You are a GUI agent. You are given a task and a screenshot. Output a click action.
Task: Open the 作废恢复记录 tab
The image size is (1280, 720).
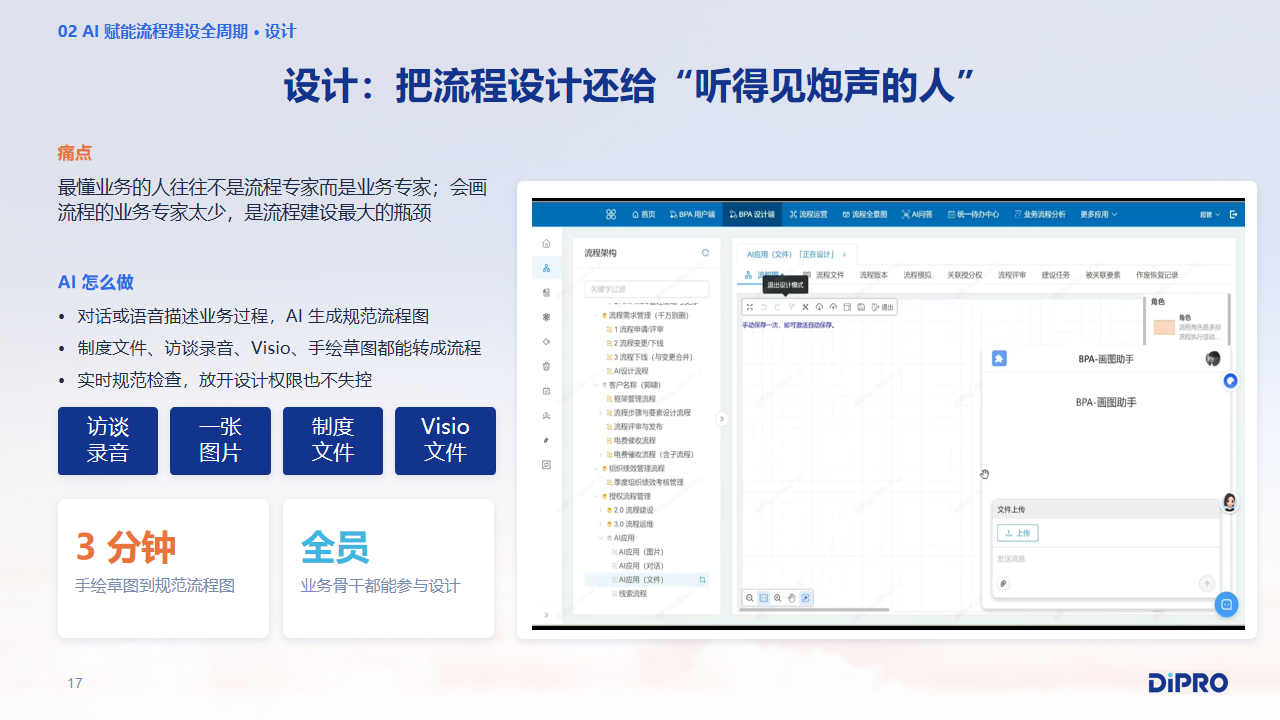[1157, 275]
